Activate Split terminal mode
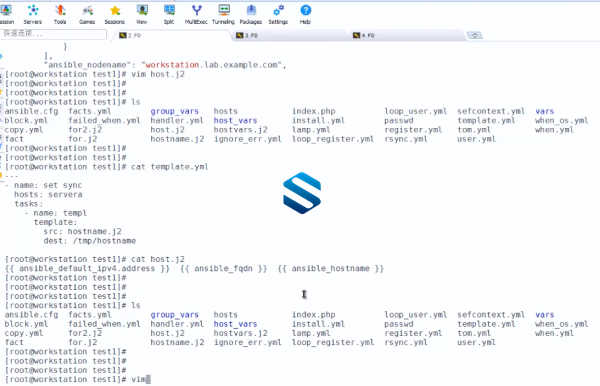The height and width of the screenshot is (386, 600). (x=169, y=14)
